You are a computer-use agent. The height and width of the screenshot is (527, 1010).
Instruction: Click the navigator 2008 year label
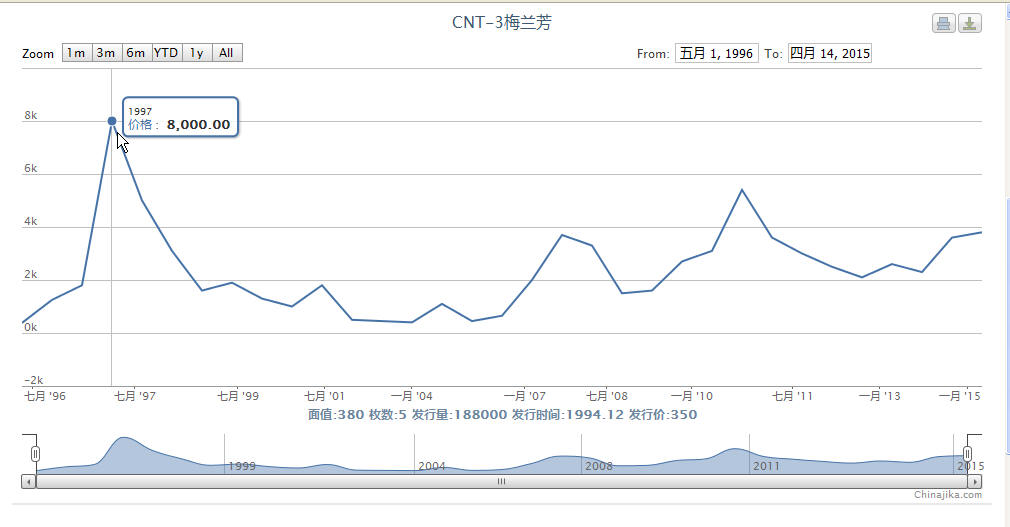click(599, 466)
